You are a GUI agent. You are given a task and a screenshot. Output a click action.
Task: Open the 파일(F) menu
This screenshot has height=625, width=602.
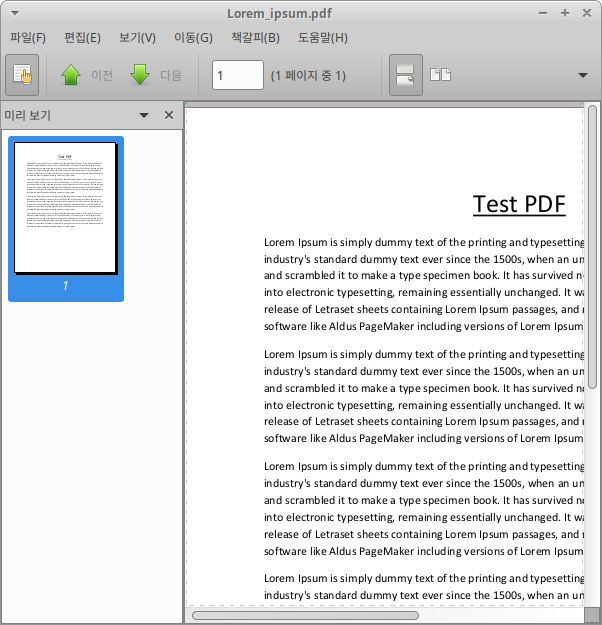28,38
